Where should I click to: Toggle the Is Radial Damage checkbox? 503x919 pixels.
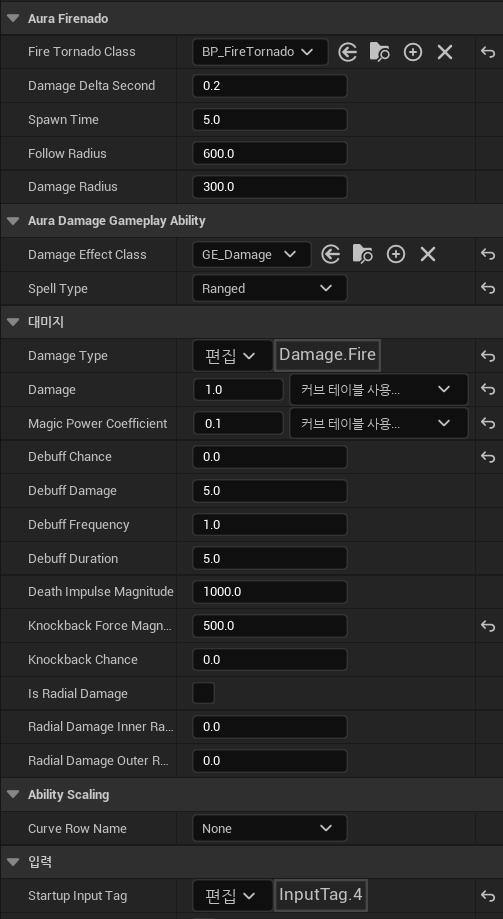pos(203,693)
